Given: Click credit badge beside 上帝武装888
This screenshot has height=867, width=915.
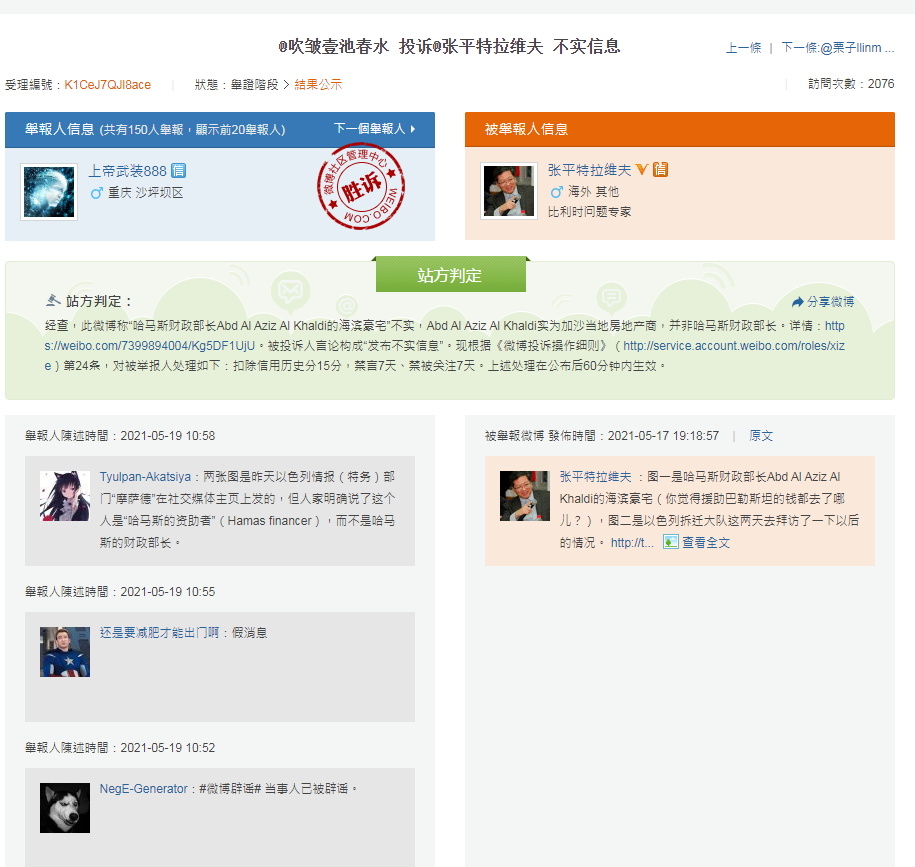Looking at the screenshot, I should (x=179, y=170).
